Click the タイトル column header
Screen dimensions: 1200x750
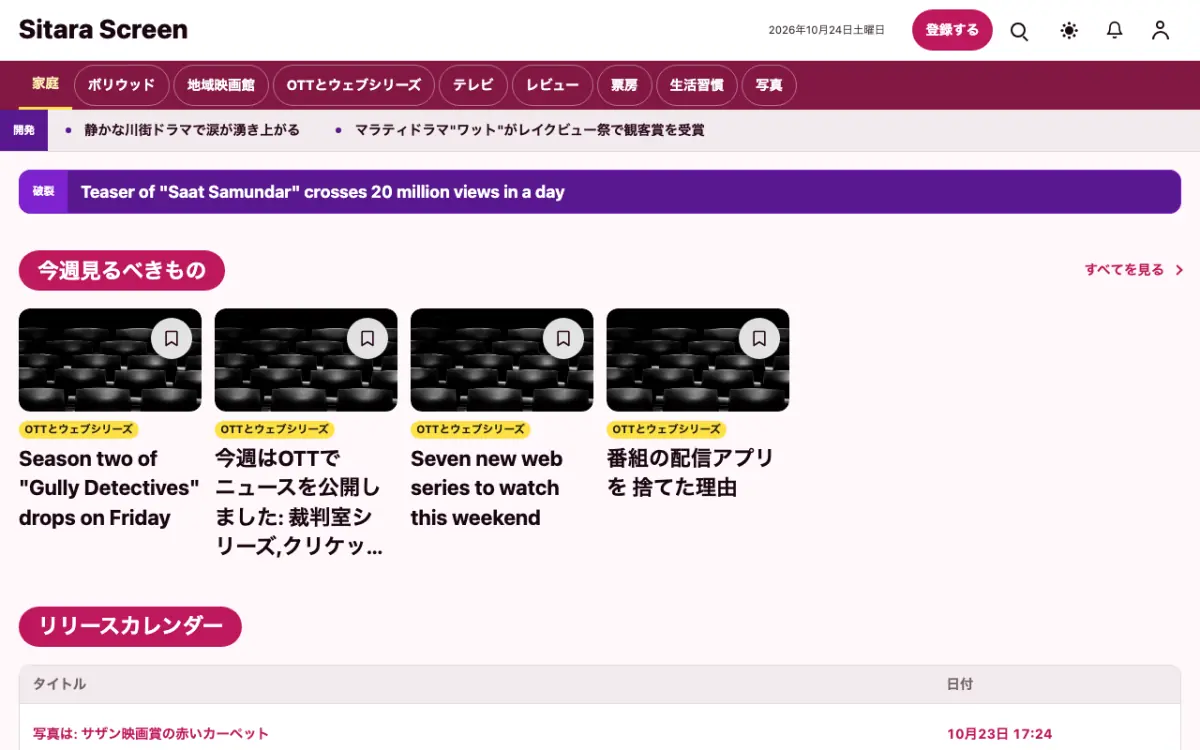pyautogui.click(x=59, y=684)
